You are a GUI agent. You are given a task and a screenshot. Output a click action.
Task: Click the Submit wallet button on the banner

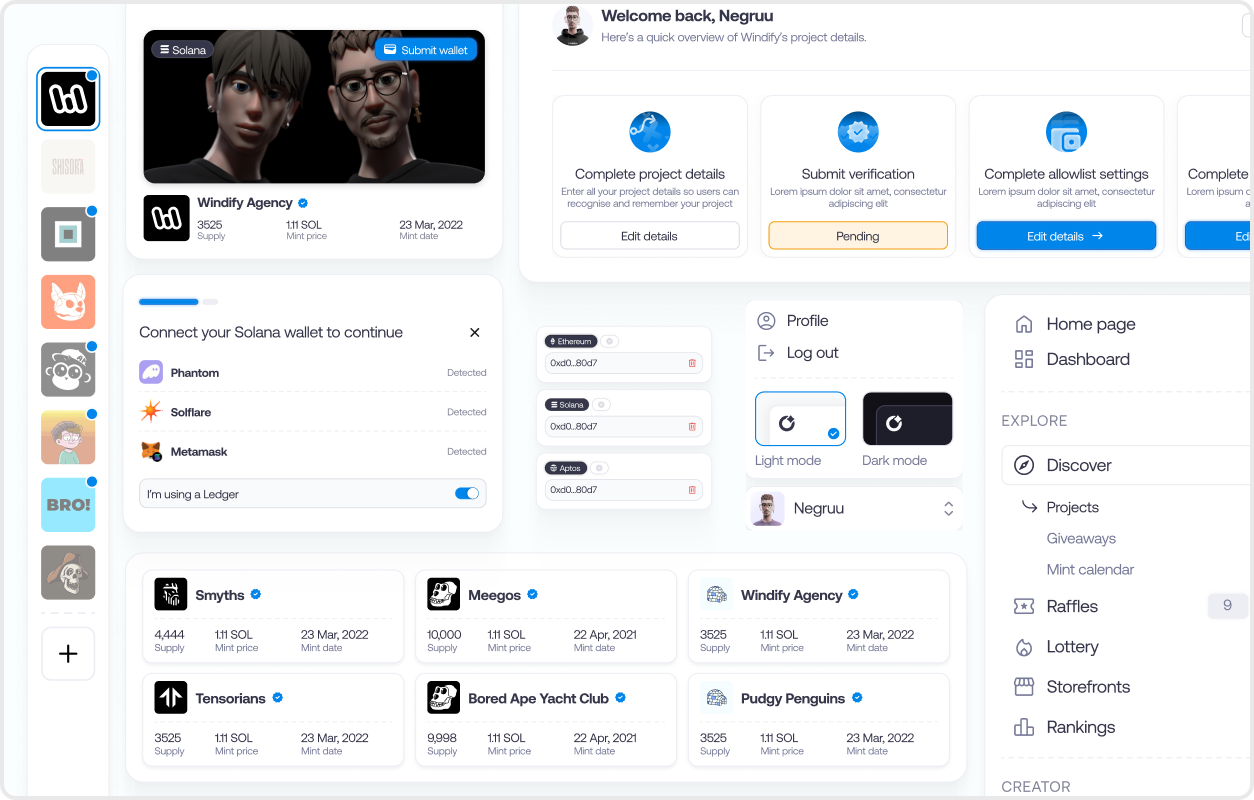426,50
